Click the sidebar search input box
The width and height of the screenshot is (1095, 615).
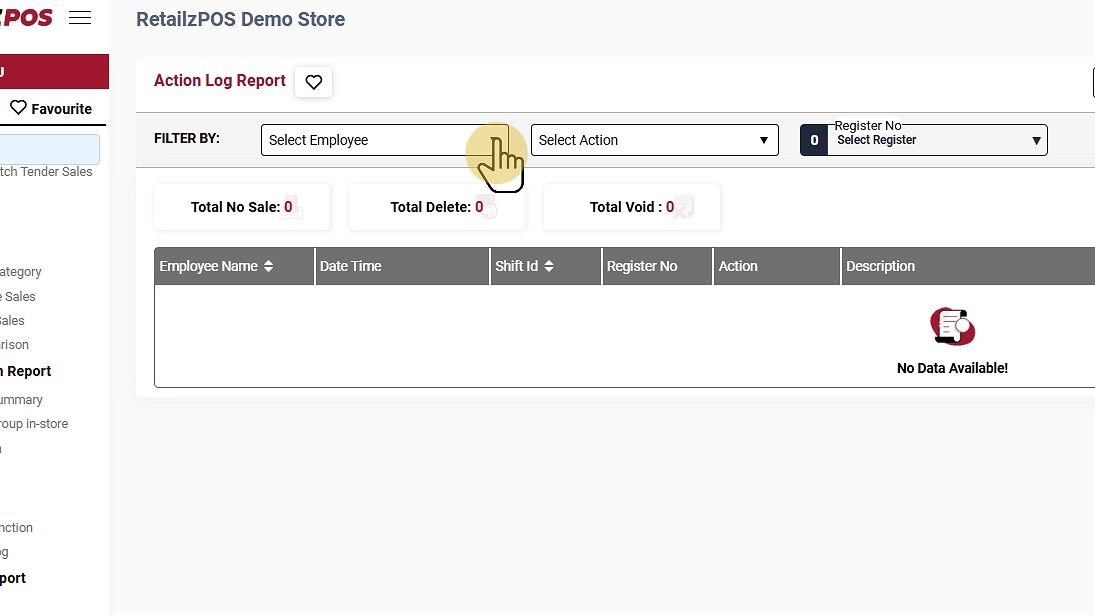(x=49, y=149)
